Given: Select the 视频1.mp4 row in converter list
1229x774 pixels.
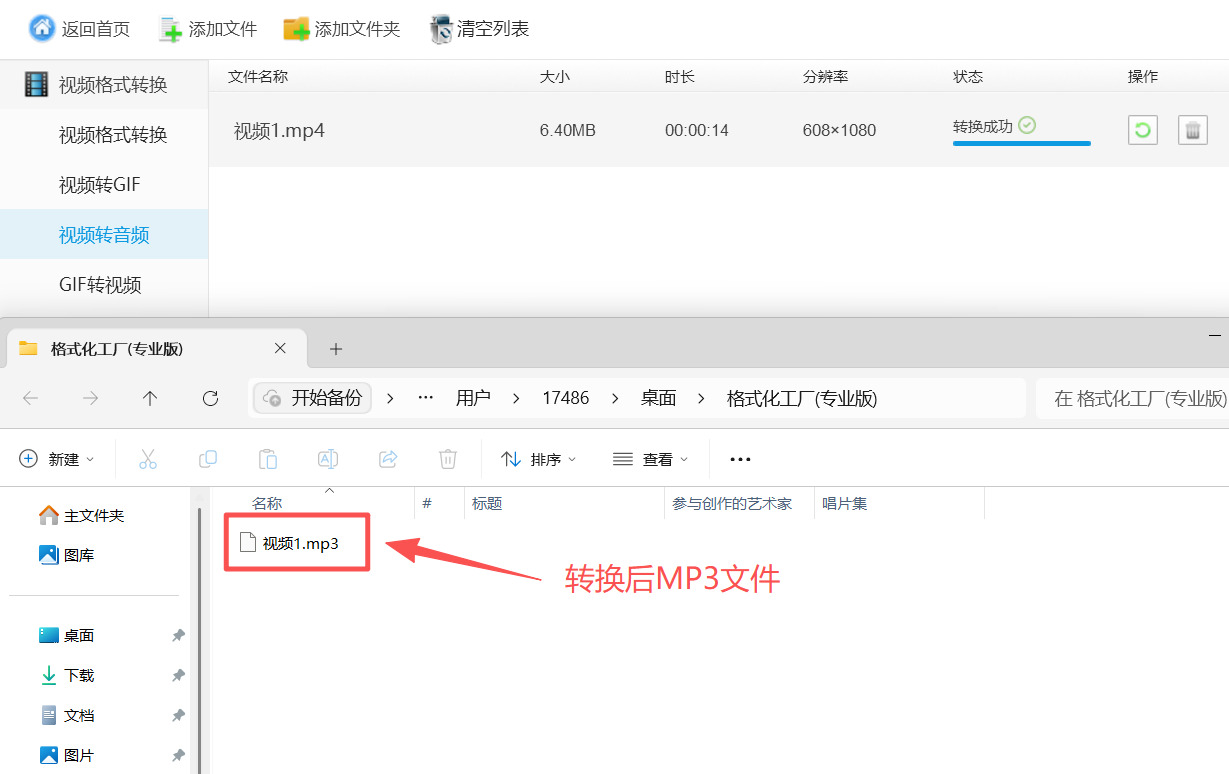Looking at the screenshot, I should point(718,130).
